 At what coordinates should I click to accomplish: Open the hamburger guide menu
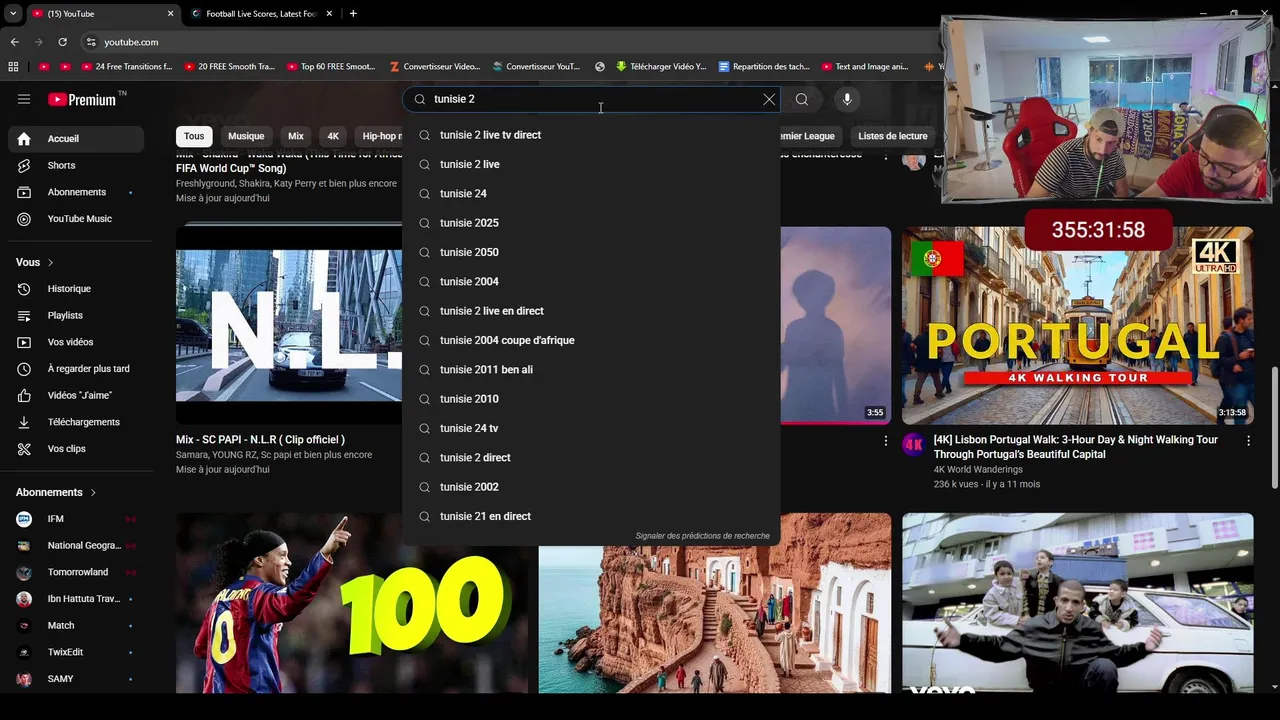[x=24, y=99]
